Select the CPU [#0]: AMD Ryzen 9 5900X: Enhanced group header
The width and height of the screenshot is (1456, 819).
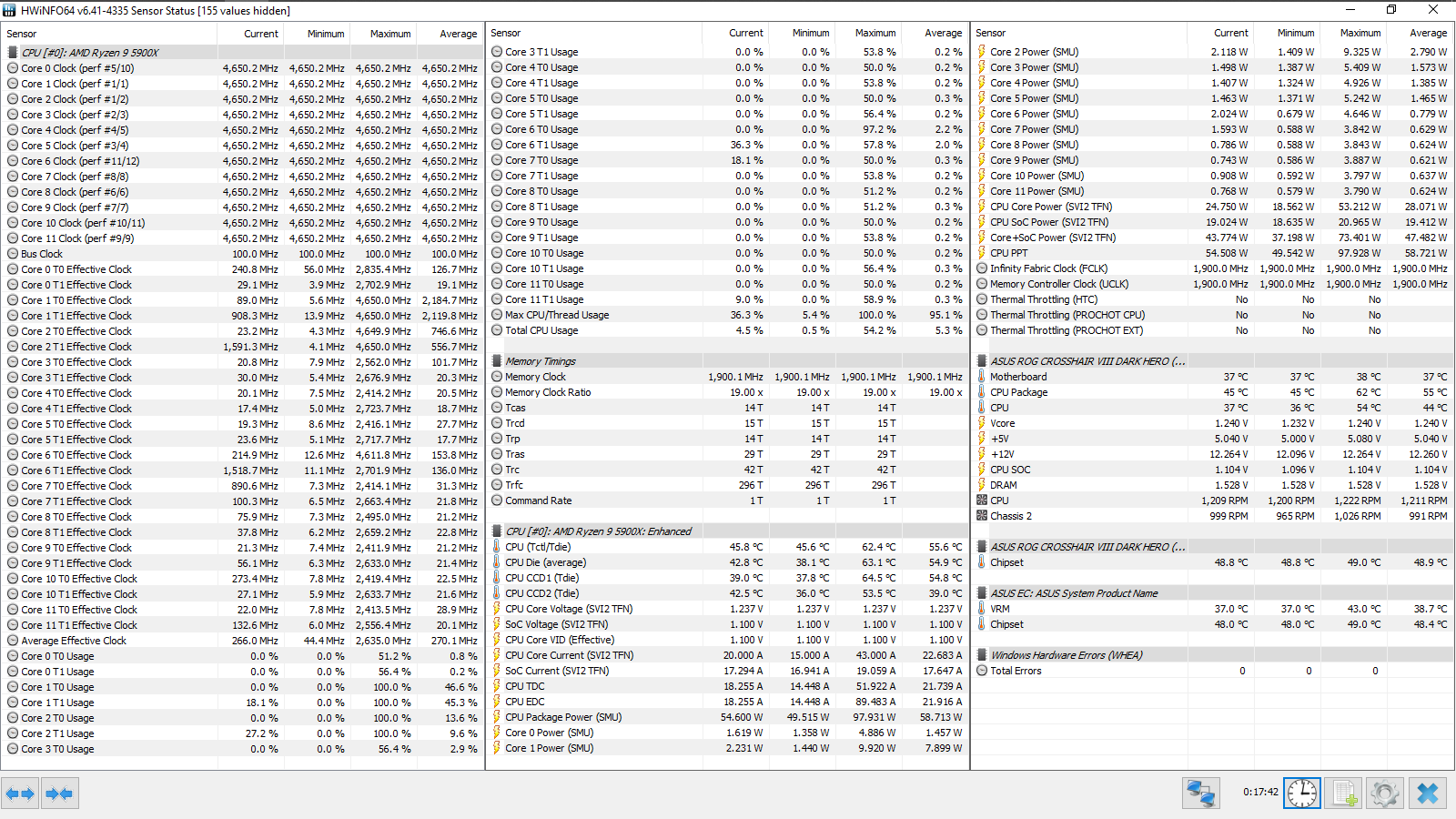[726, 531]
